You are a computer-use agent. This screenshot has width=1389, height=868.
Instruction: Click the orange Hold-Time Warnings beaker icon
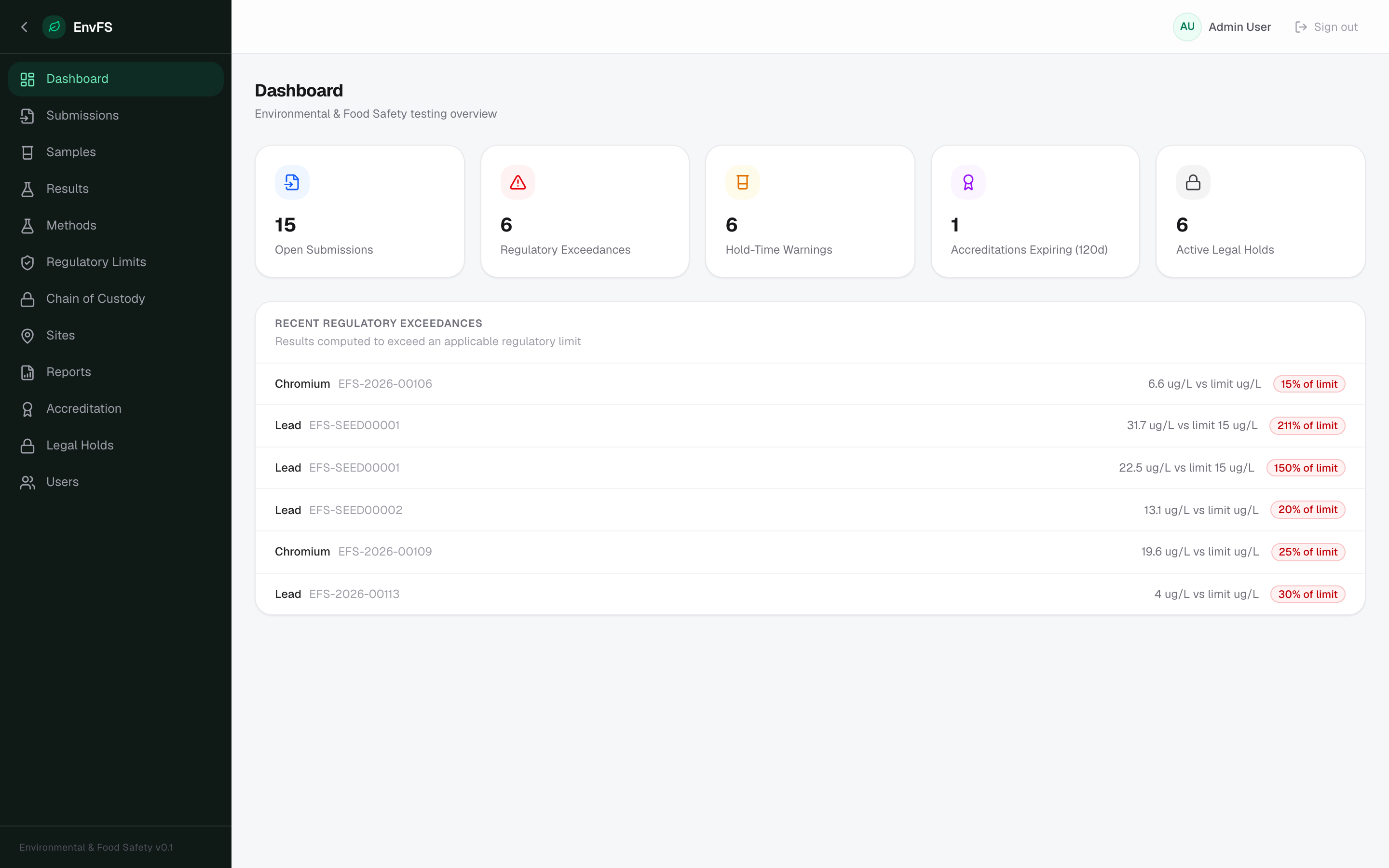[x=743, y=183]
